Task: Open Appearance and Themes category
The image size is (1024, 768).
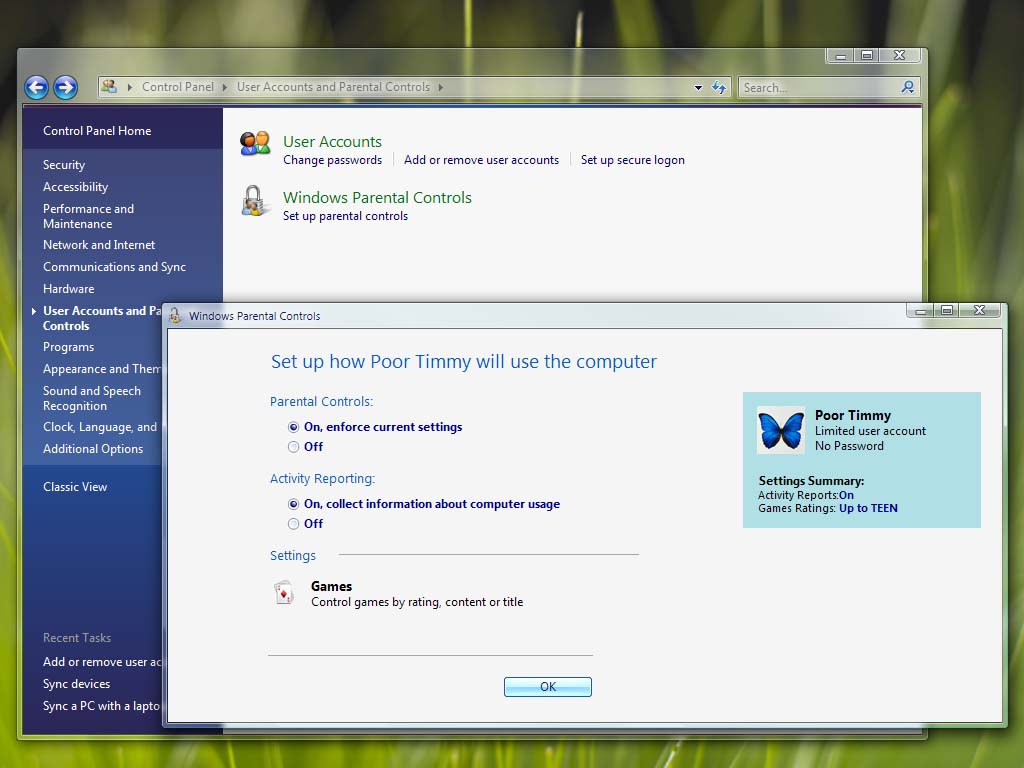Action: pos(102,369)
